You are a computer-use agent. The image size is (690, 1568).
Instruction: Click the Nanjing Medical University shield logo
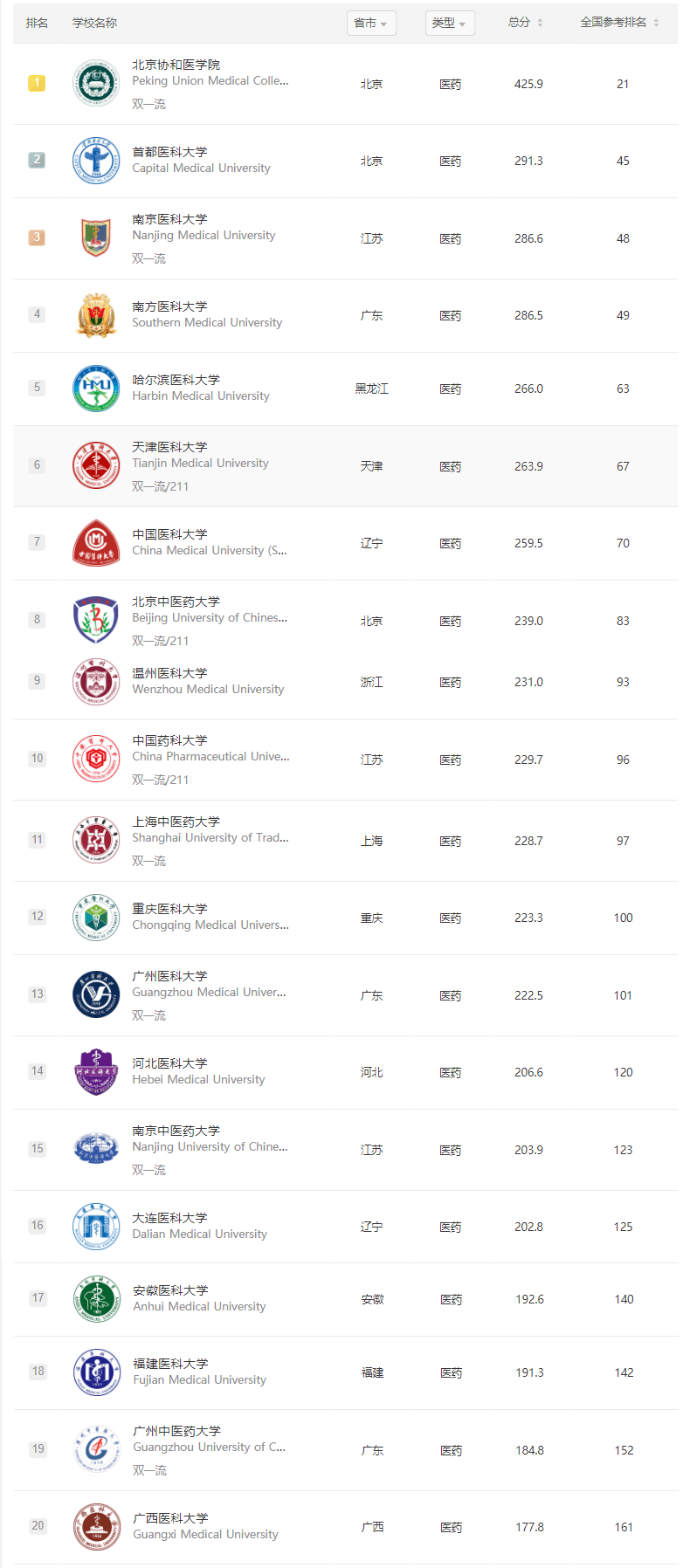[x=96, y=237]
